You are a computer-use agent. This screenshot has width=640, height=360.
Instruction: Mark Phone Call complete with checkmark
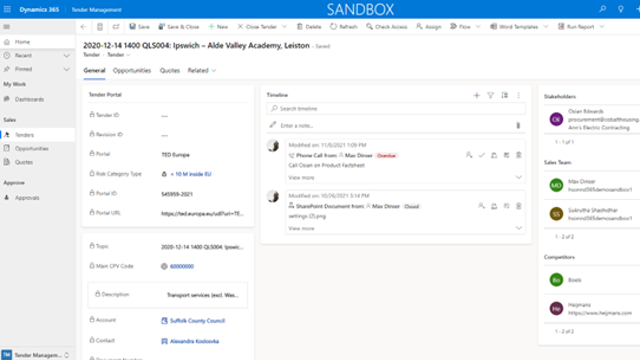point(482,155)
